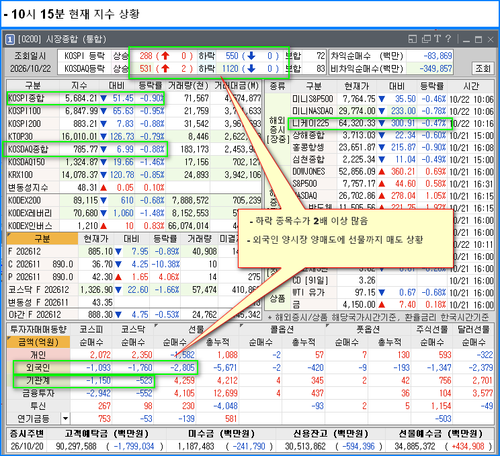The image size is (500, 456).
Task: Minimize the 시장종합 window
Action: tap(466, 40)
